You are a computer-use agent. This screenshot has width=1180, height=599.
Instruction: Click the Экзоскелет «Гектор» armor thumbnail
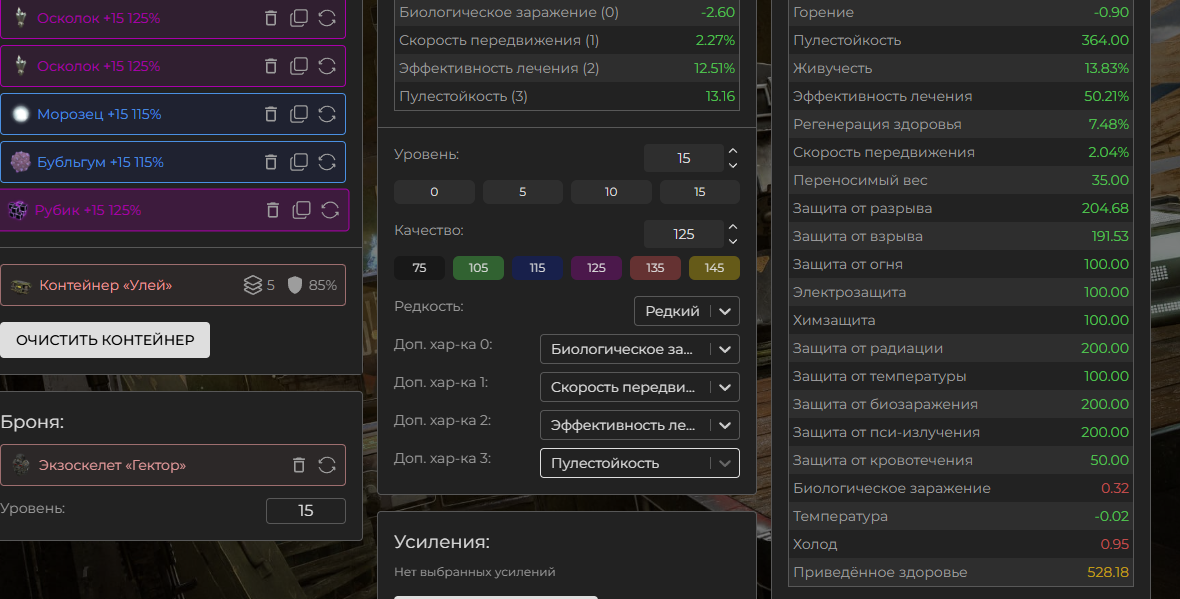click(20, 465)
